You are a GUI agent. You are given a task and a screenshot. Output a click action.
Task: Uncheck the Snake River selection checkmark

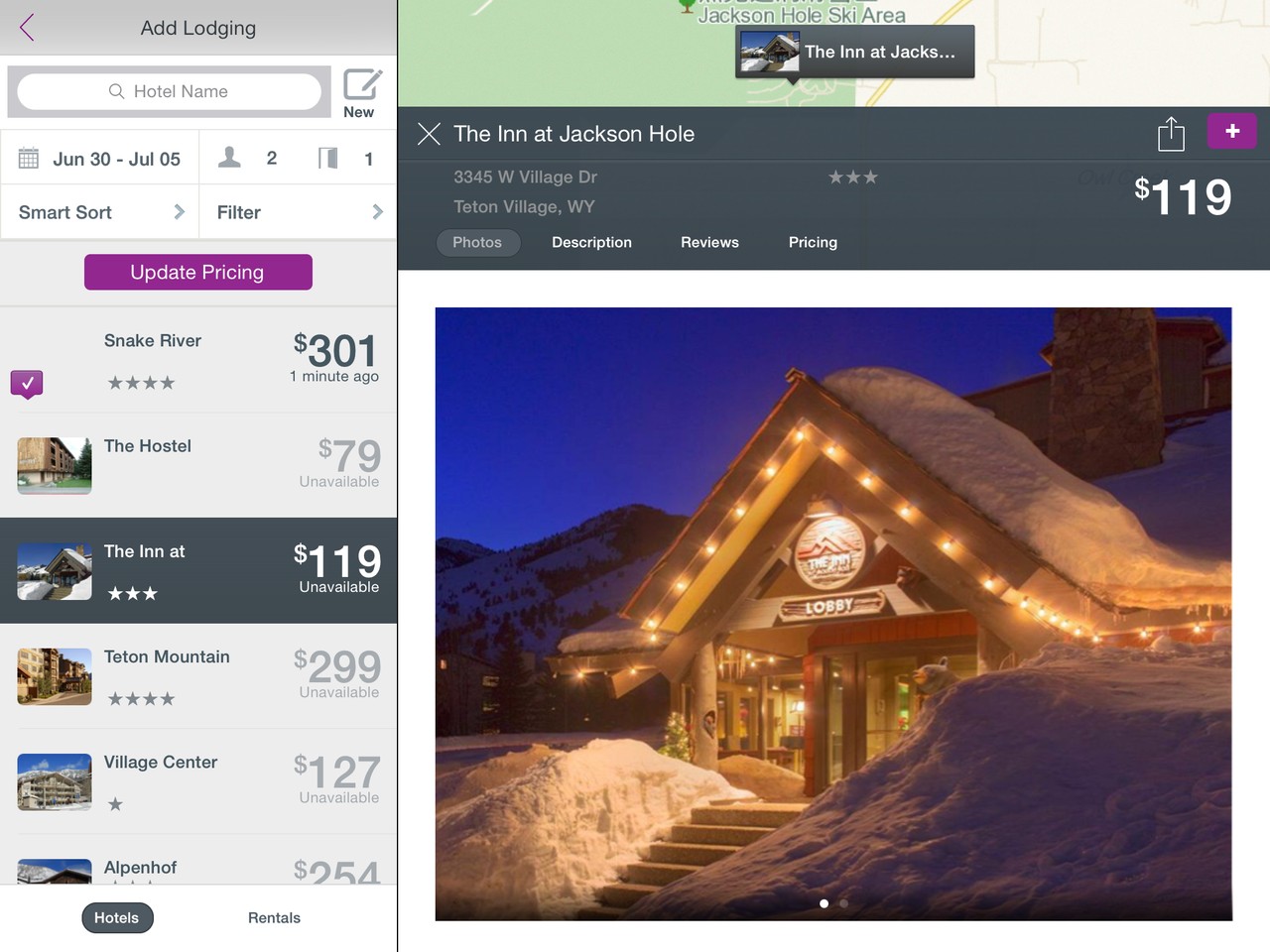coord(27,383)
